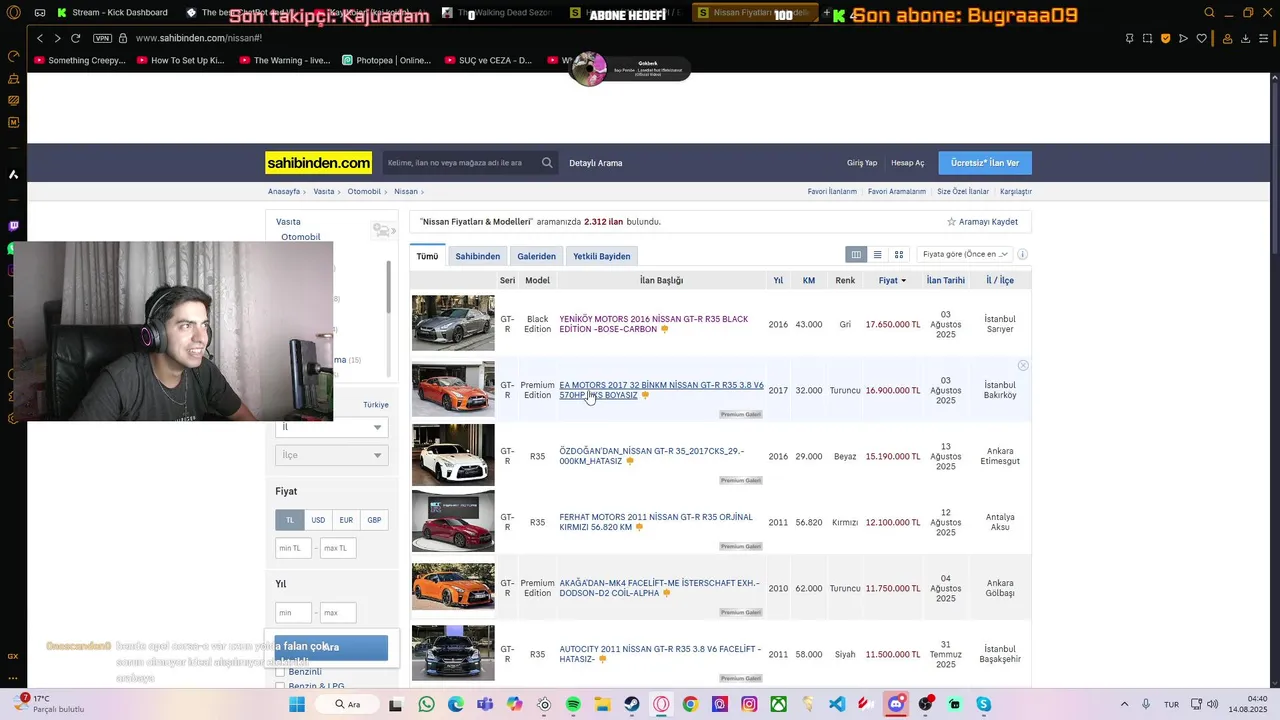Click Hesap Aç link

coord(908,163)
